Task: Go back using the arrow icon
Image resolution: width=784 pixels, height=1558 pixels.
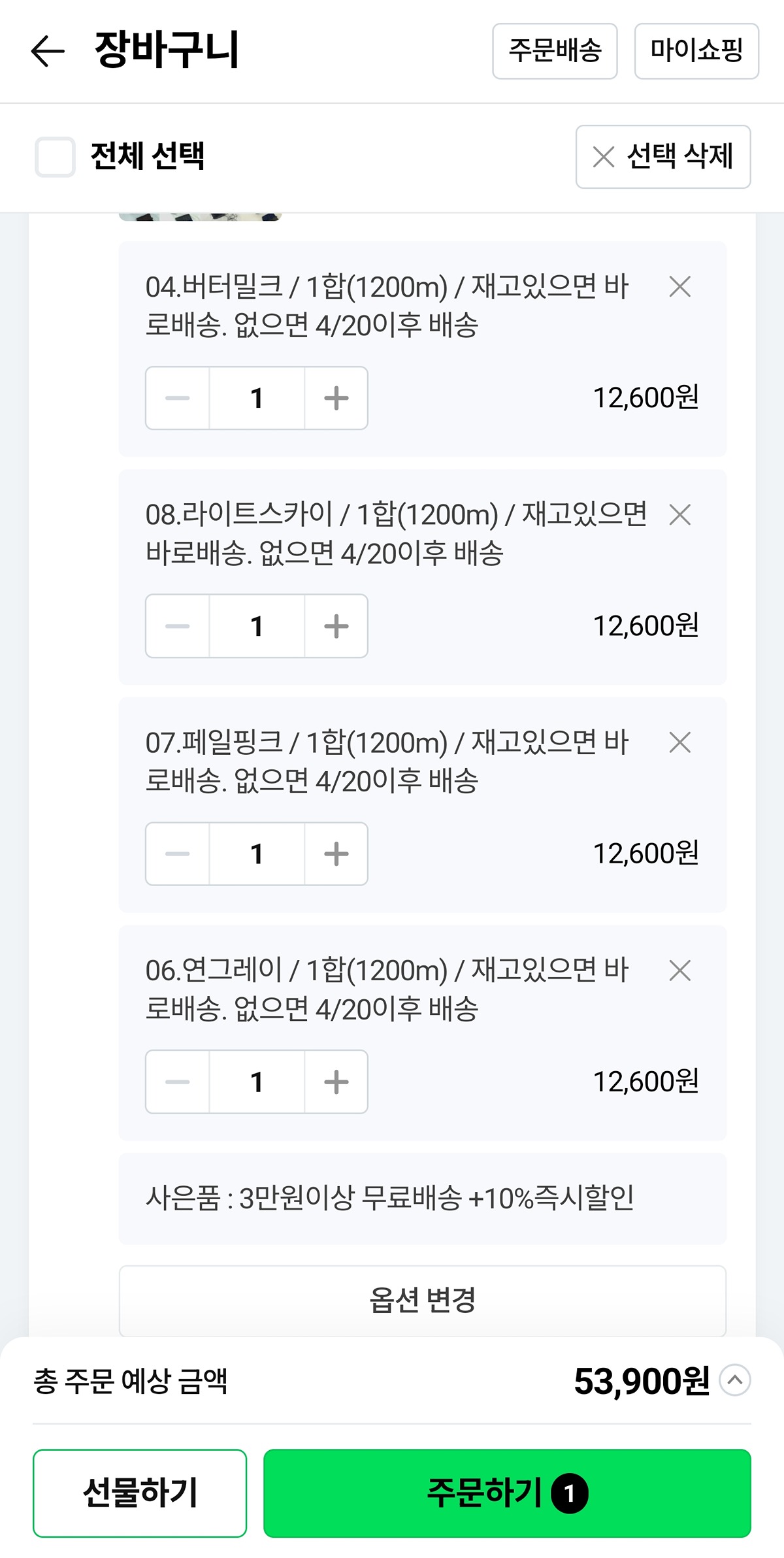Action: click(x=48, y=51)
